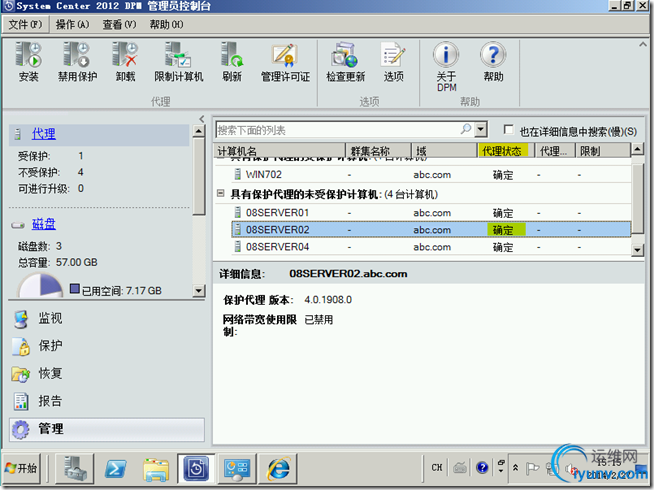654x490 pixels.
Task: Open the 查看(V) menu
Action: click(x=119, y=24)
